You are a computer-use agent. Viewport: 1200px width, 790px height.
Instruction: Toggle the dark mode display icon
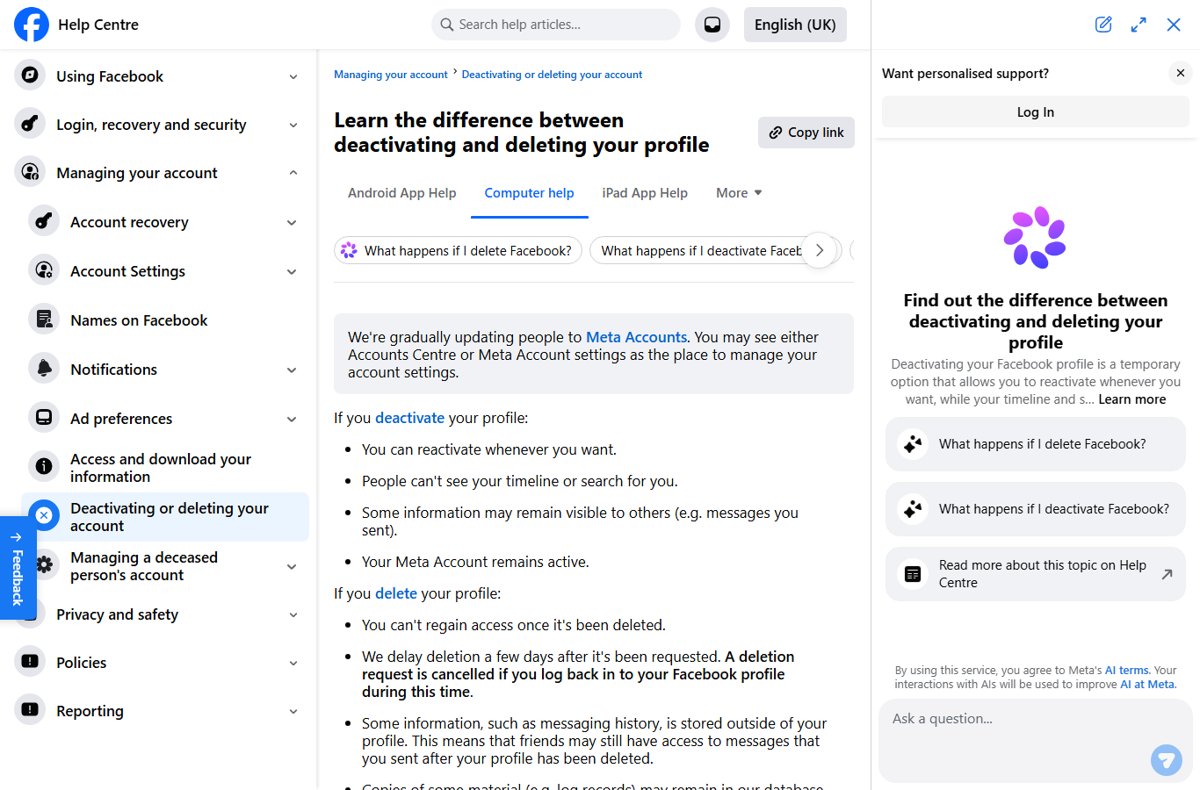[712, 25]
